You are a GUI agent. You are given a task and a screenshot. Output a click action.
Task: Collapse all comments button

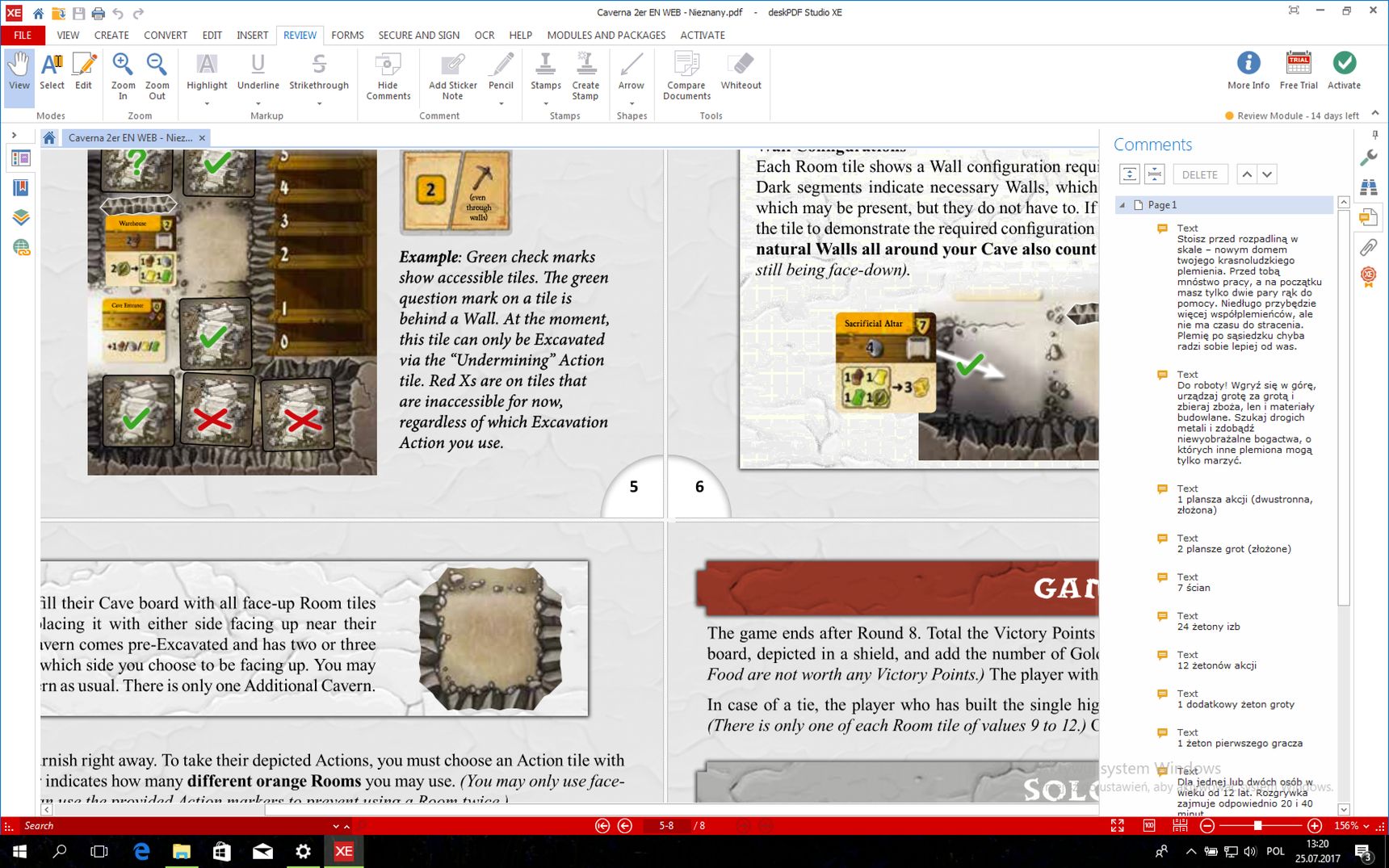pyautogui.click(x=1155, y=174)
